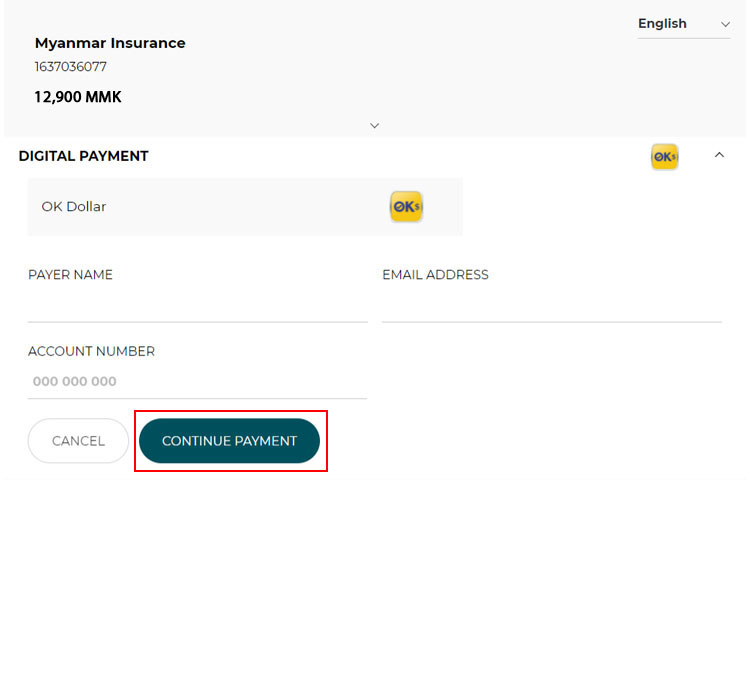
Task: Click the ACCOUNT NUMBER label
Action: coord(91,351)
